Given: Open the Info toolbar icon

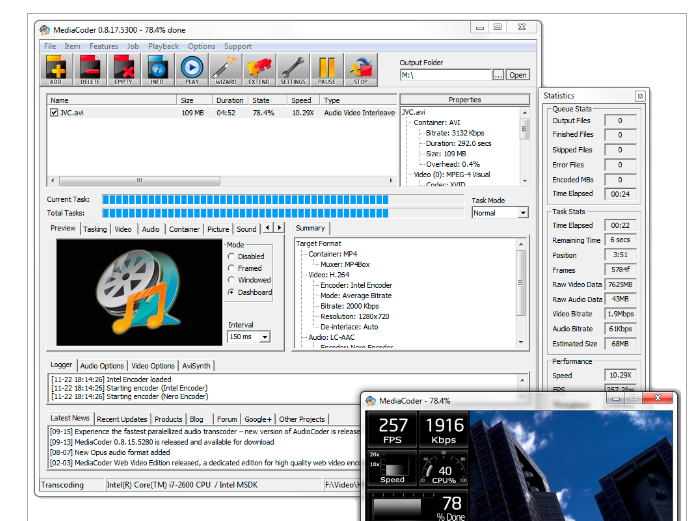Looking at the screenshot, I should [157, 68].
